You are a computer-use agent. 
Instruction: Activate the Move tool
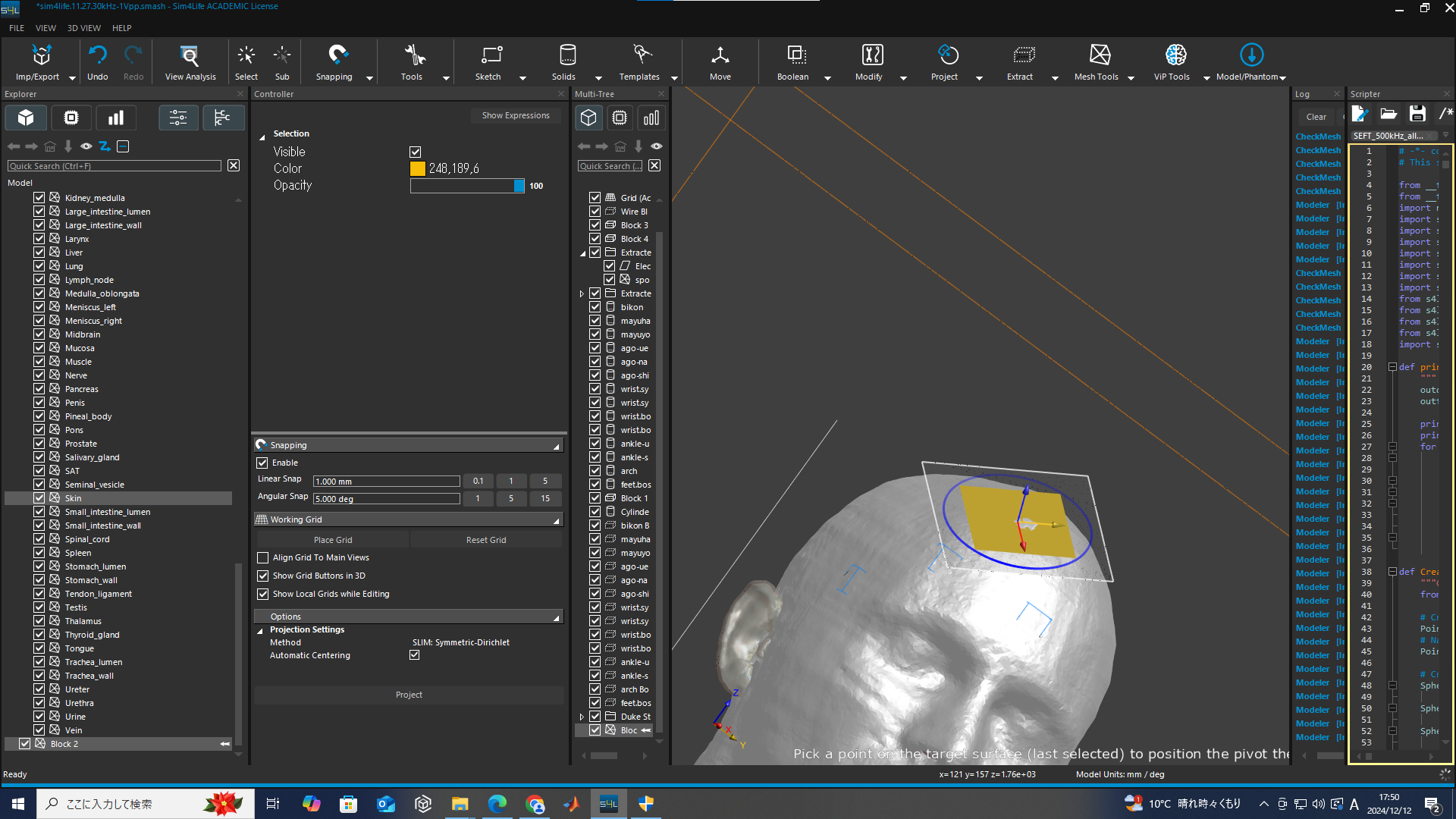click(x=720, y=61)
